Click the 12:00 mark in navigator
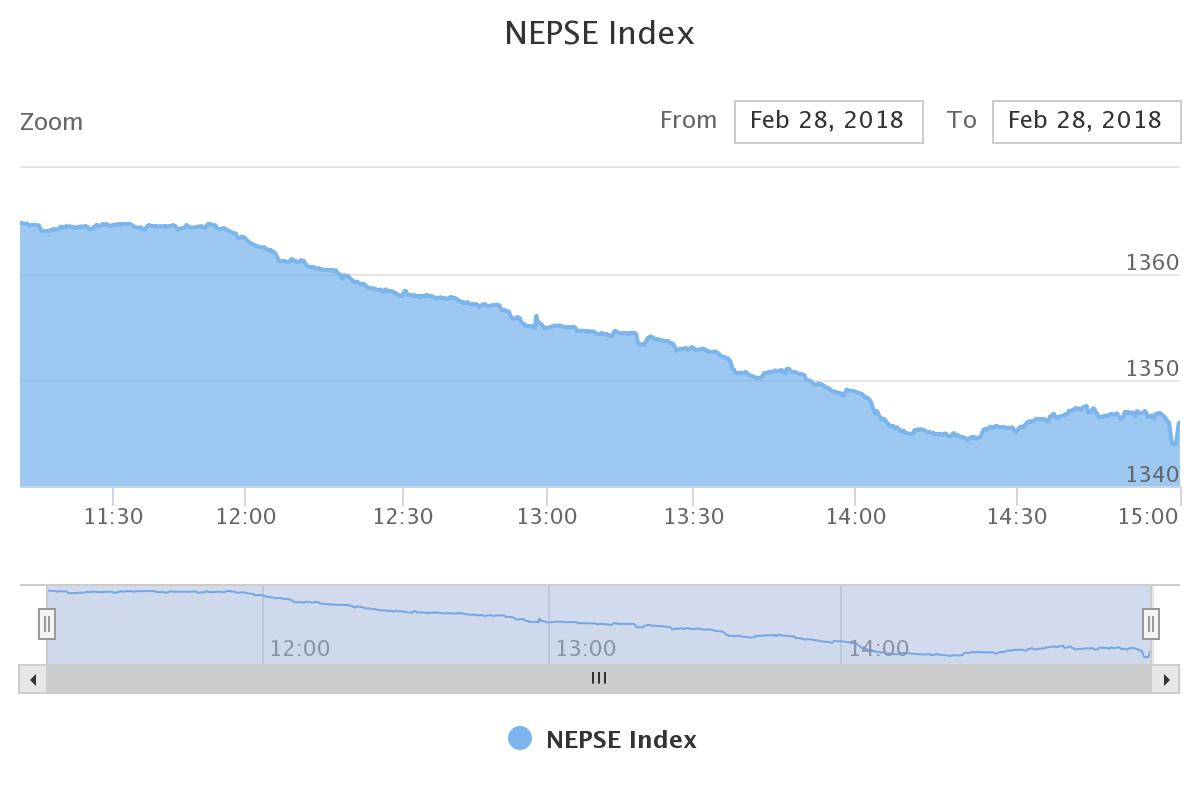 tap(300, 648)
